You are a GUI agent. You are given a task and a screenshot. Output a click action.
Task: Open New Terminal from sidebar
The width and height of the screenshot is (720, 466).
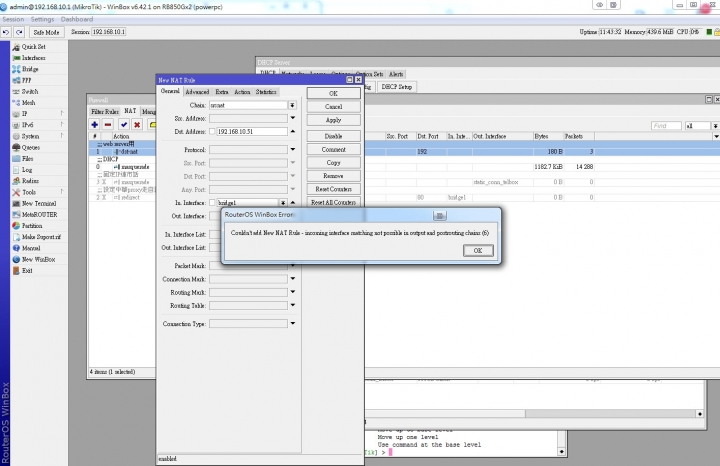click(x=39, y=203)
